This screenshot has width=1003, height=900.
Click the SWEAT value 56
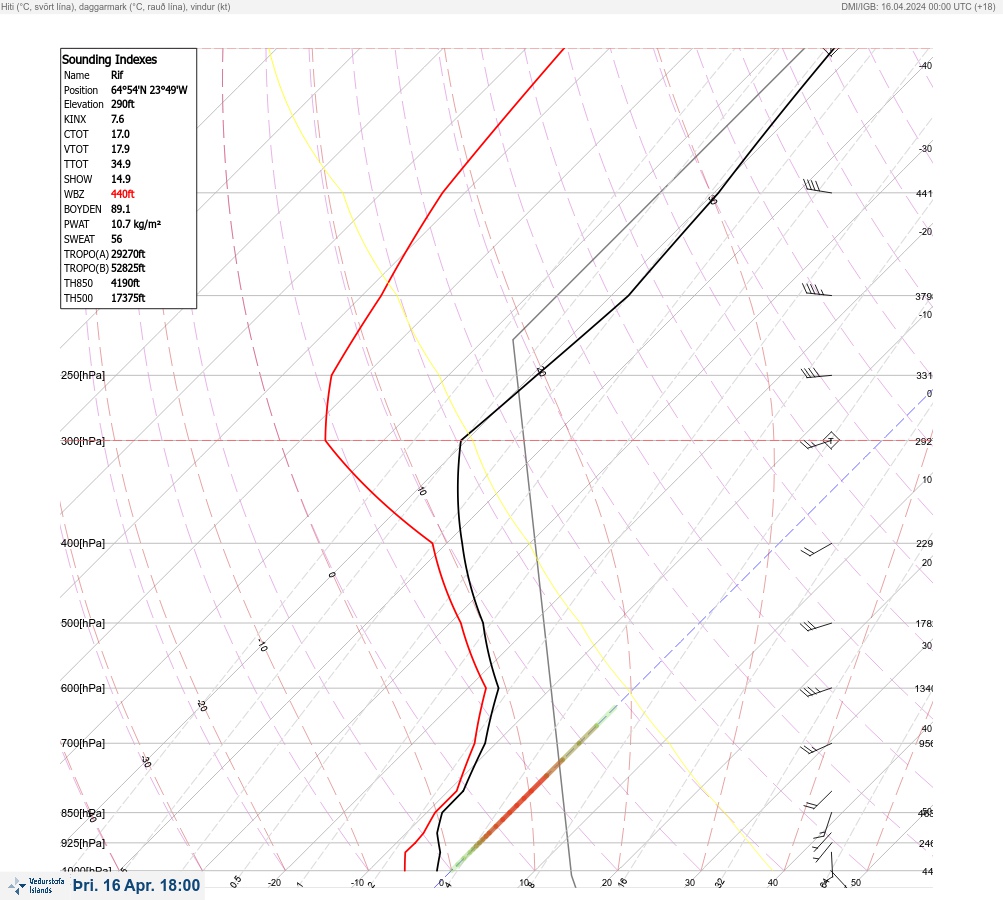pos(116,239)
